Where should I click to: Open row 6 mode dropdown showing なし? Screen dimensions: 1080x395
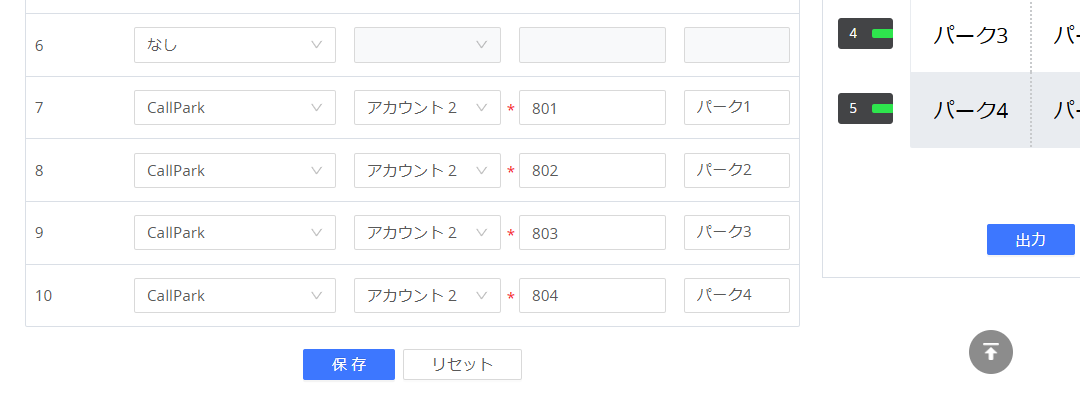click(235, 45)
